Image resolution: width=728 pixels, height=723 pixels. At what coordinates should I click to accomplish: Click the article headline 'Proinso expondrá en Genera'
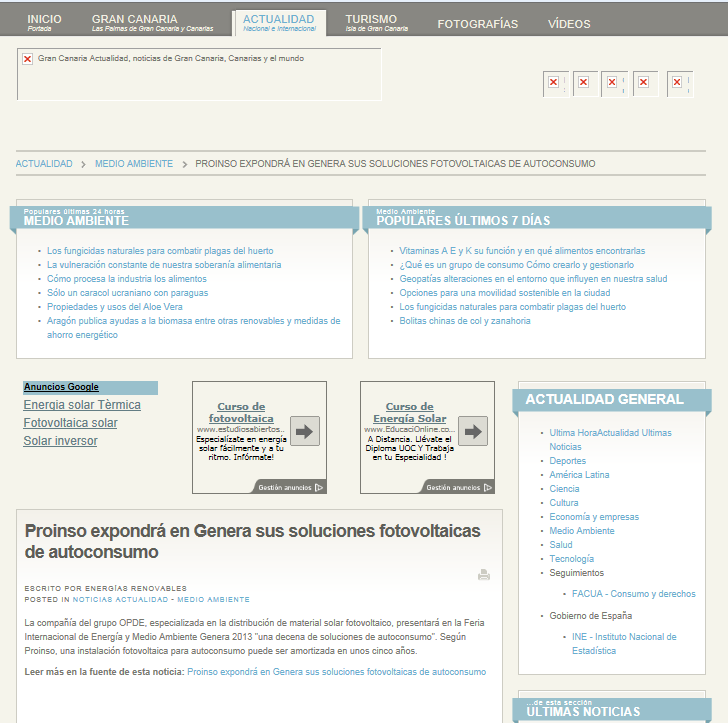coord(253,541)
